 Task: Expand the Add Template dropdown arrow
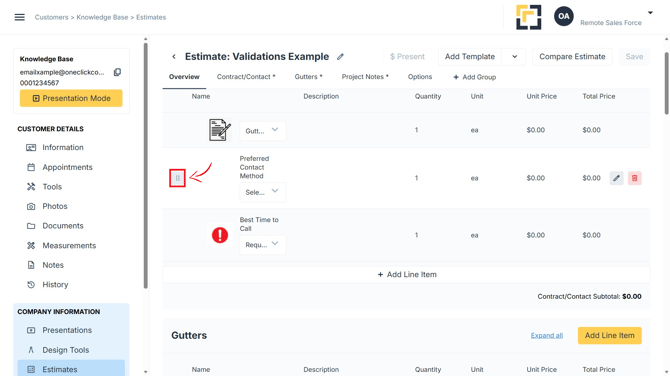point(514,57)
